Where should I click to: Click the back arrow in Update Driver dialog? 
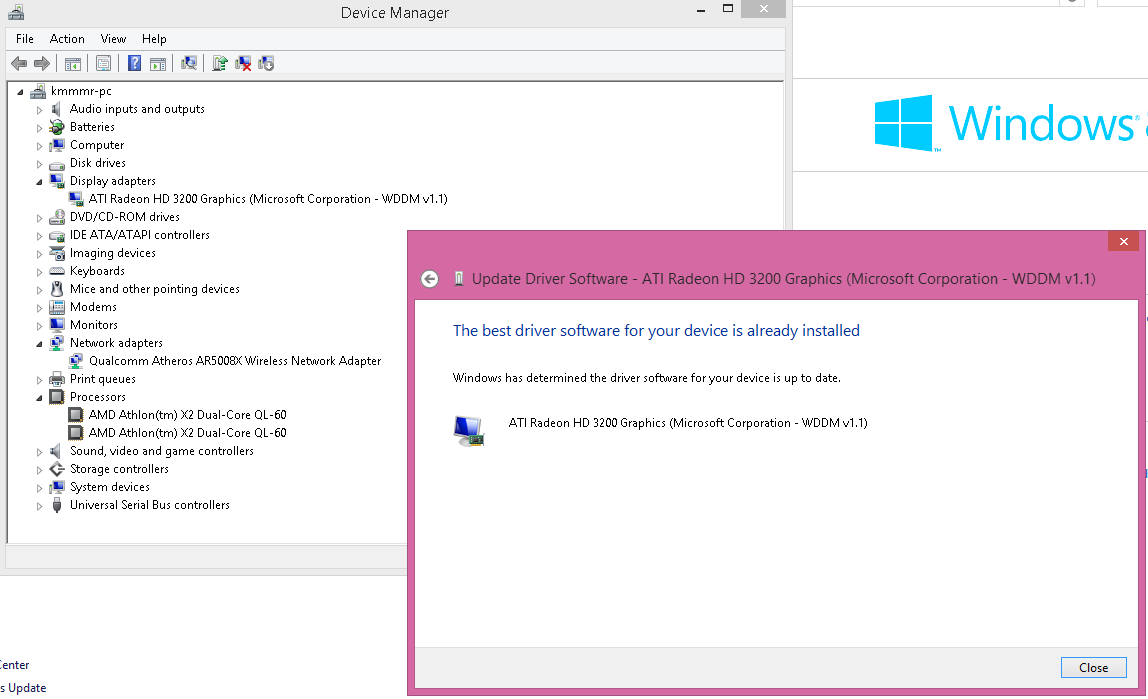(x=430, y=279)
